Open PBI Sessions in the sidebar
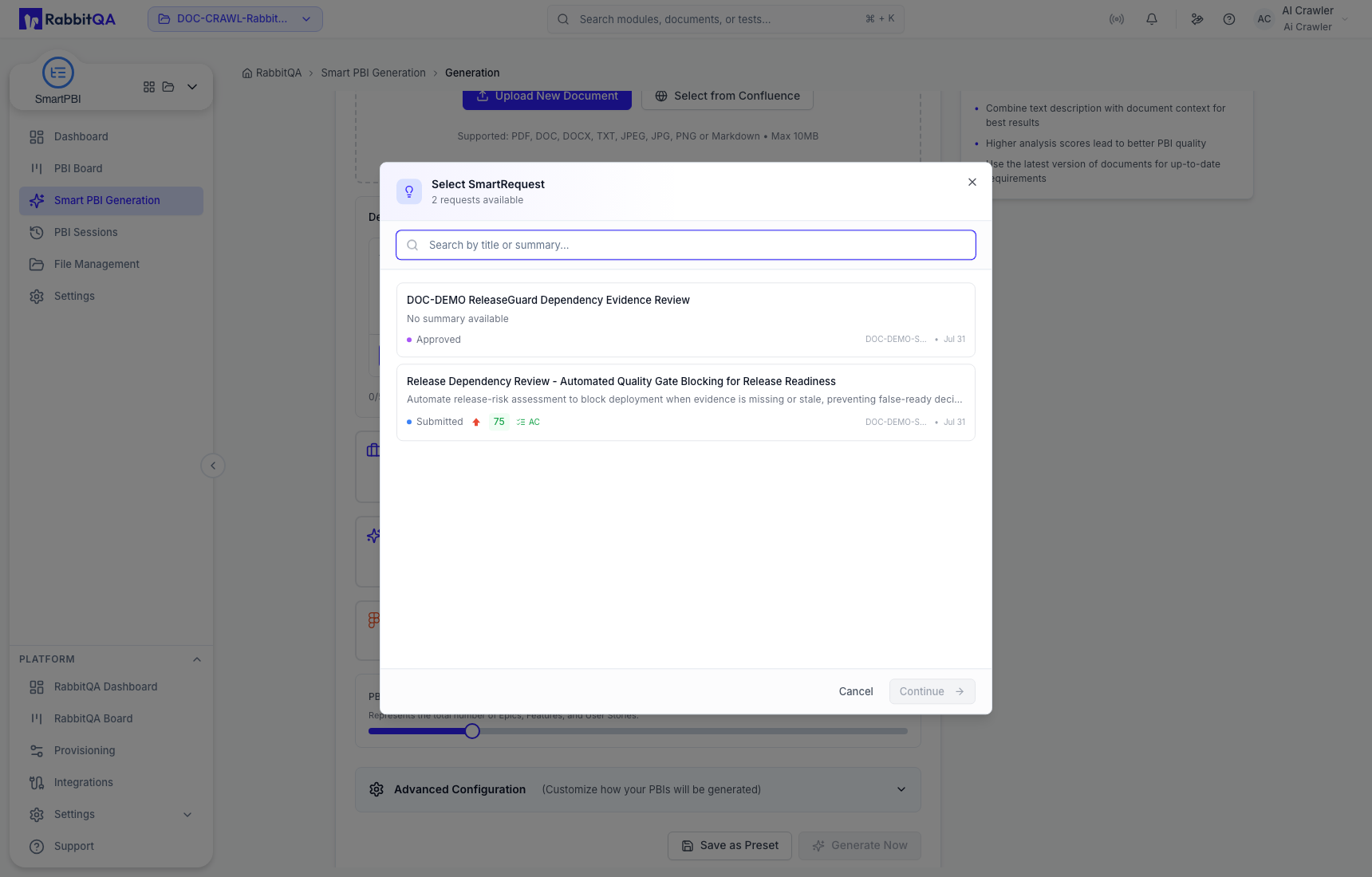This screenshot has height=877, width=1372. click(111, 233)
